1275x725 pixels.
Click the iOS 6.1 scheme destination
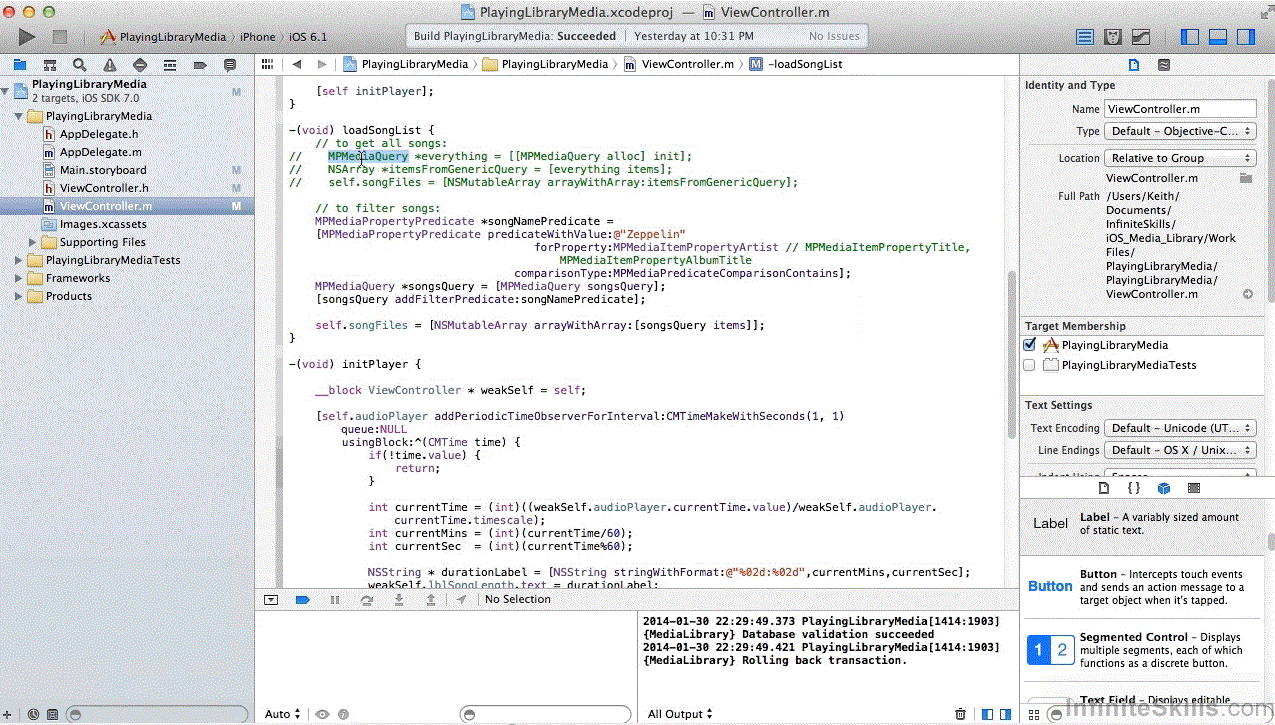(308, 37)
